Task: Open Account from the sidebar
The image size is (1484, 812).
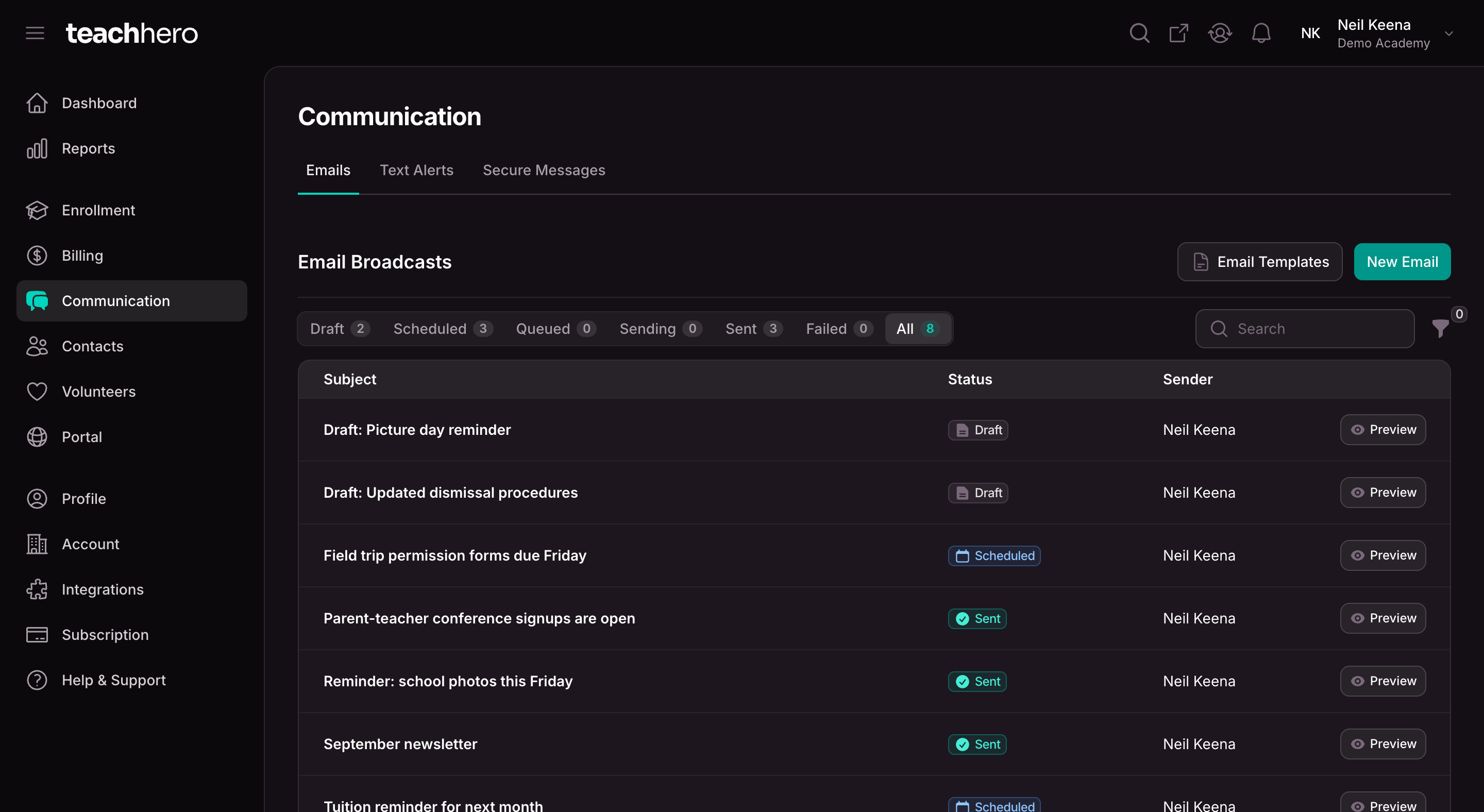Action: click(x=132, y=544)
